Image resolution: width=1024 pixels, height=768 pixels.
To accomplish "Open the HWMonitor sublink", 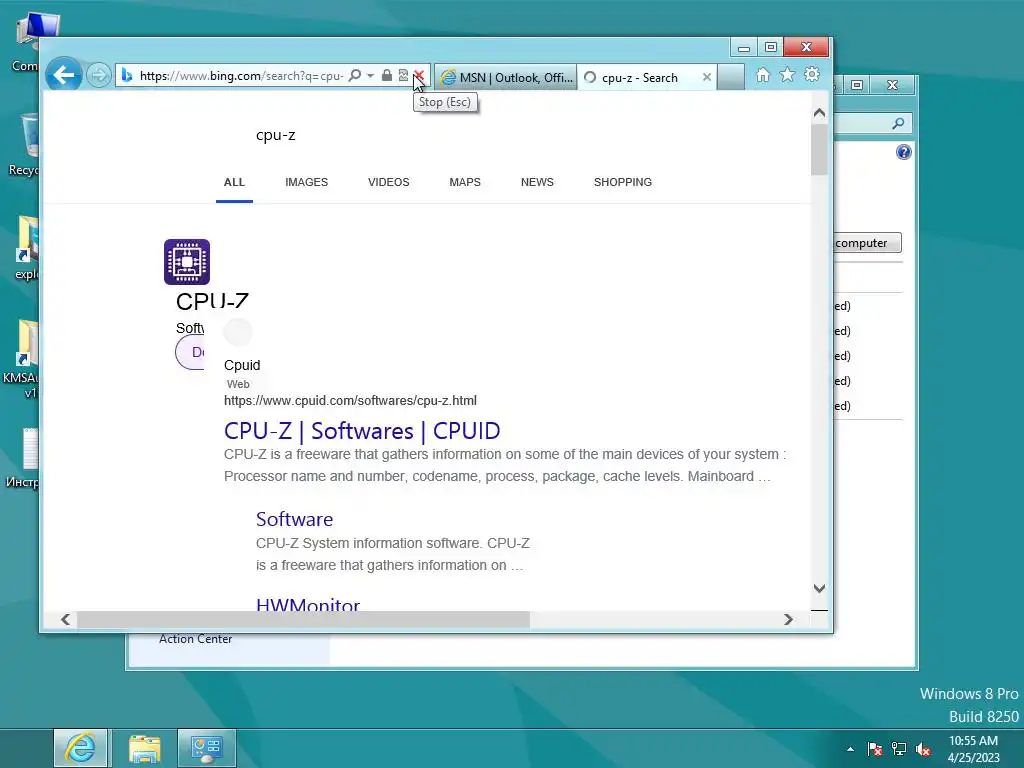I will 308,604.
